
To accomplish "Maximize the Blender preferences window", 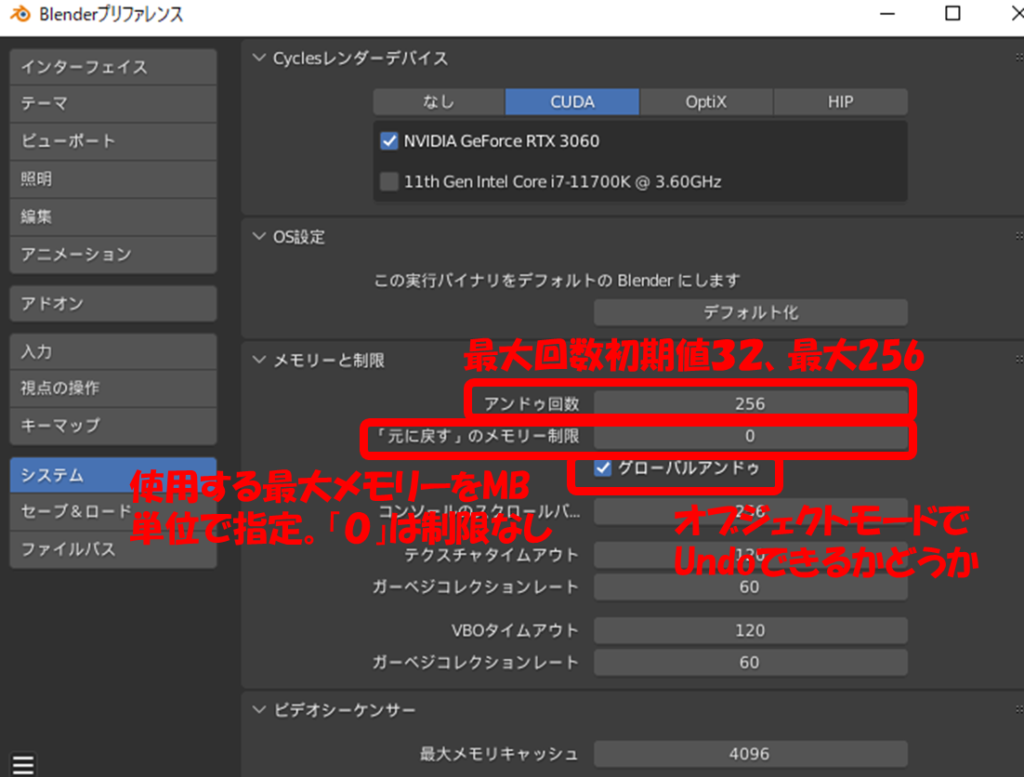I will pyautogui.click(x=953, y=14).
